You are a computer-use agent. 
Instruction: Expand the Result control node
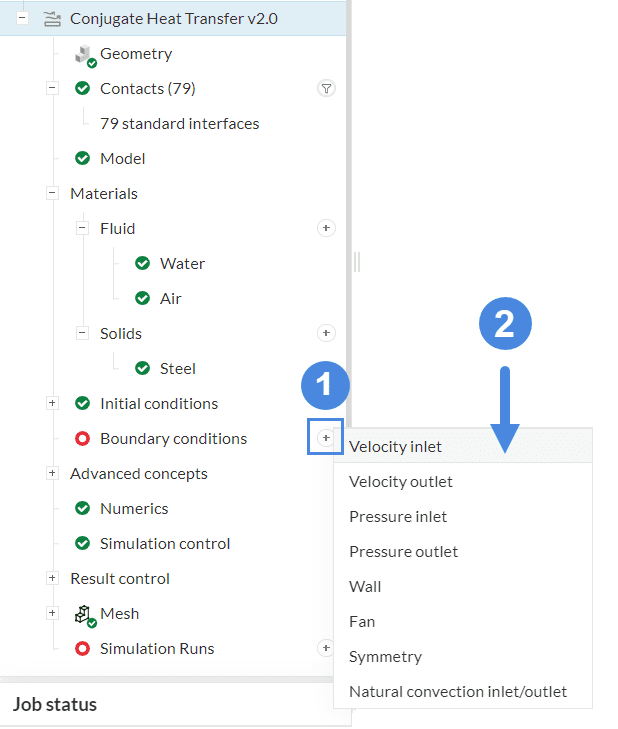pos(52,578)
